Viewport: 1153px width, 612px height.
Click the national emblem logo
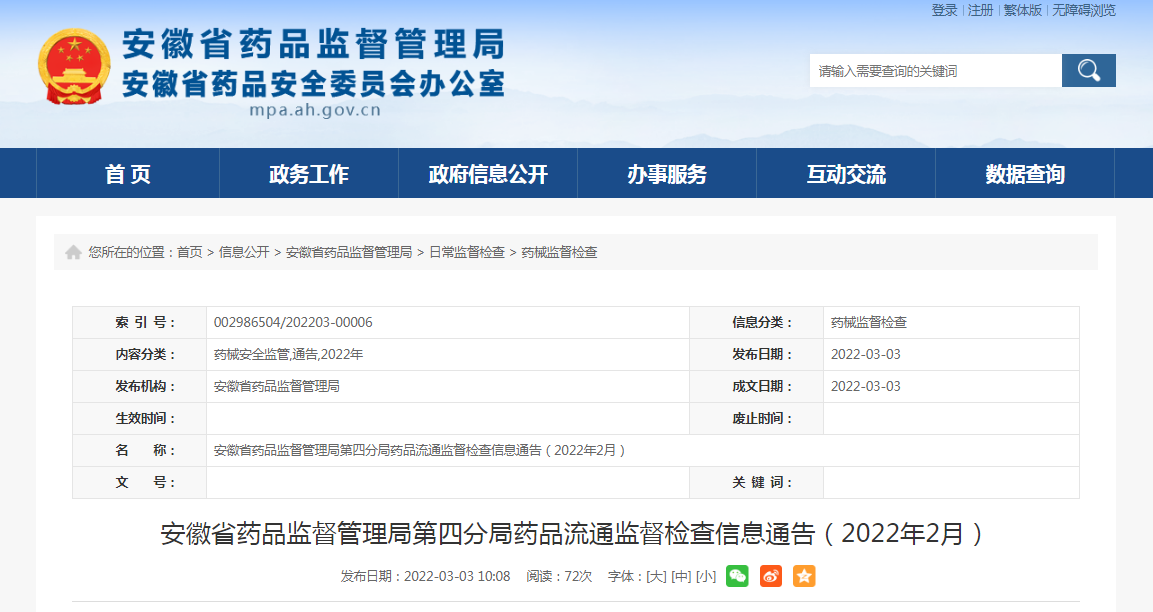click(74, 66)
